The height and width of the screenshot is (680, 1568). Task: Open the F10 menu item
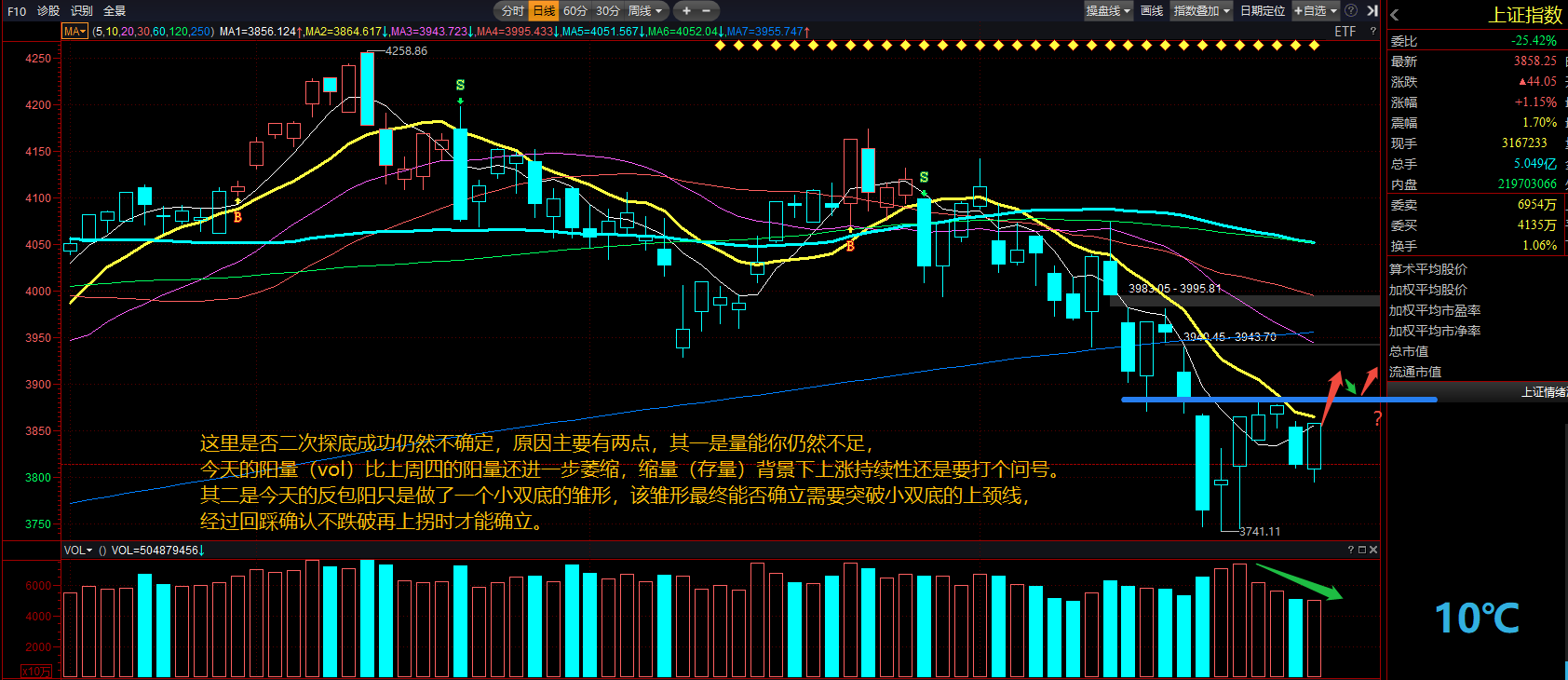17,11
